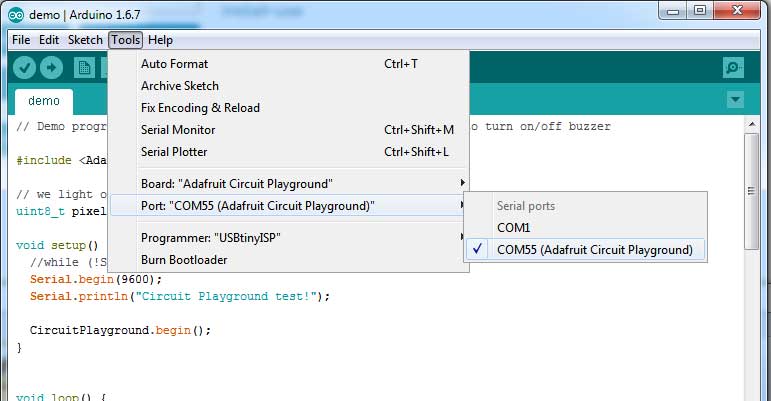Screen dimensions: 771x401
Task: Choose the COM1 serial port
Action: [513, 227]
